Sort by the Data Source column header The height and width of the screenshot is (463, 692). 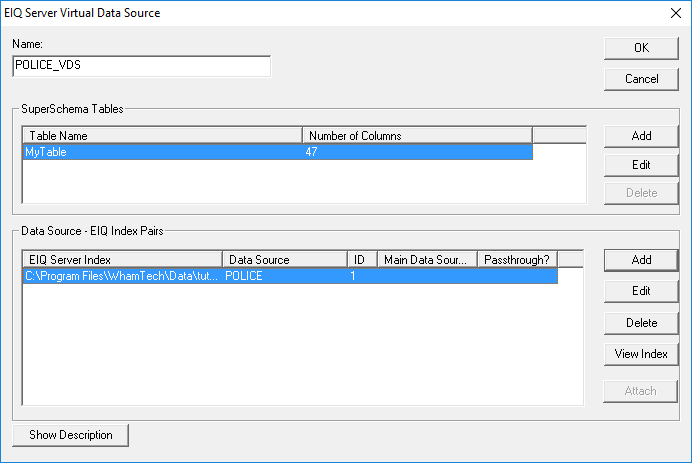(285, 260)
